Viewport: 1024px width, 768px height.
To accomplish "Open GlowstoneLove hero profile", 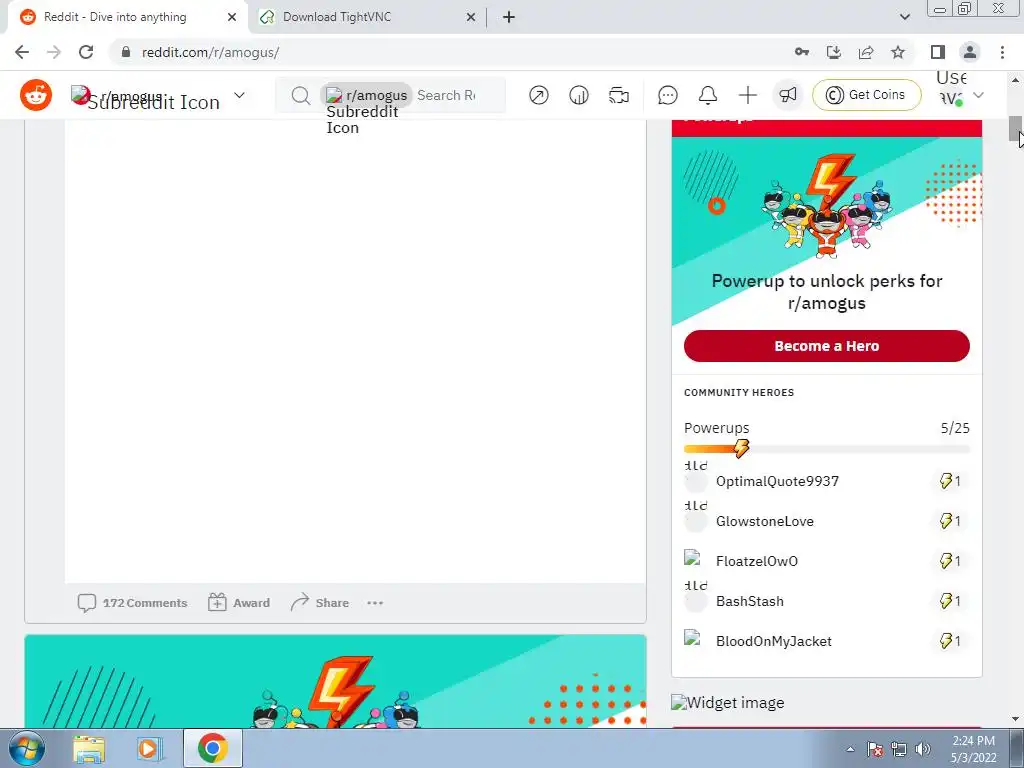I will 765,521.
